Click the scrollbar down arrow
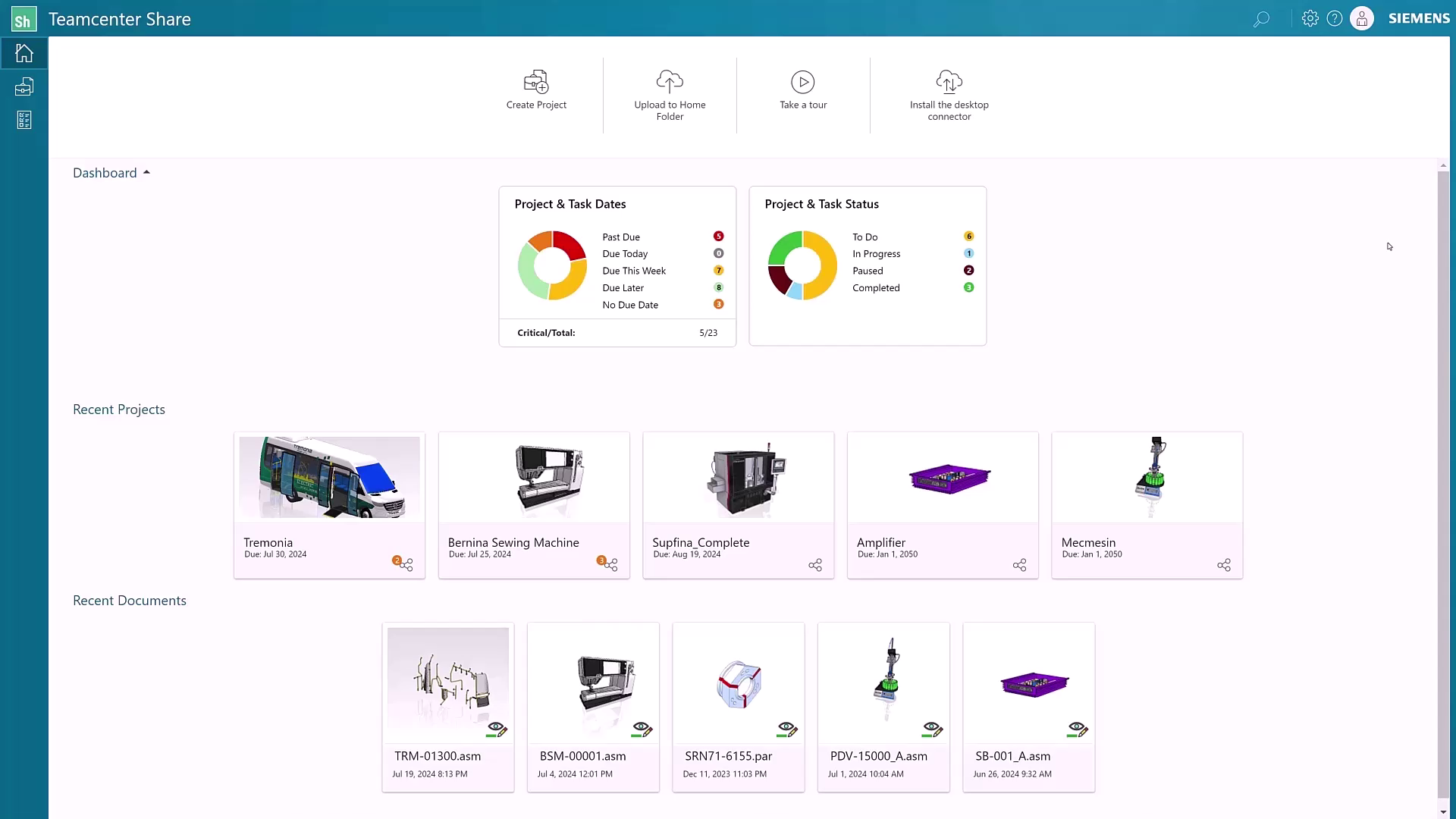 pyautogui.click(x=1443, y=812)
